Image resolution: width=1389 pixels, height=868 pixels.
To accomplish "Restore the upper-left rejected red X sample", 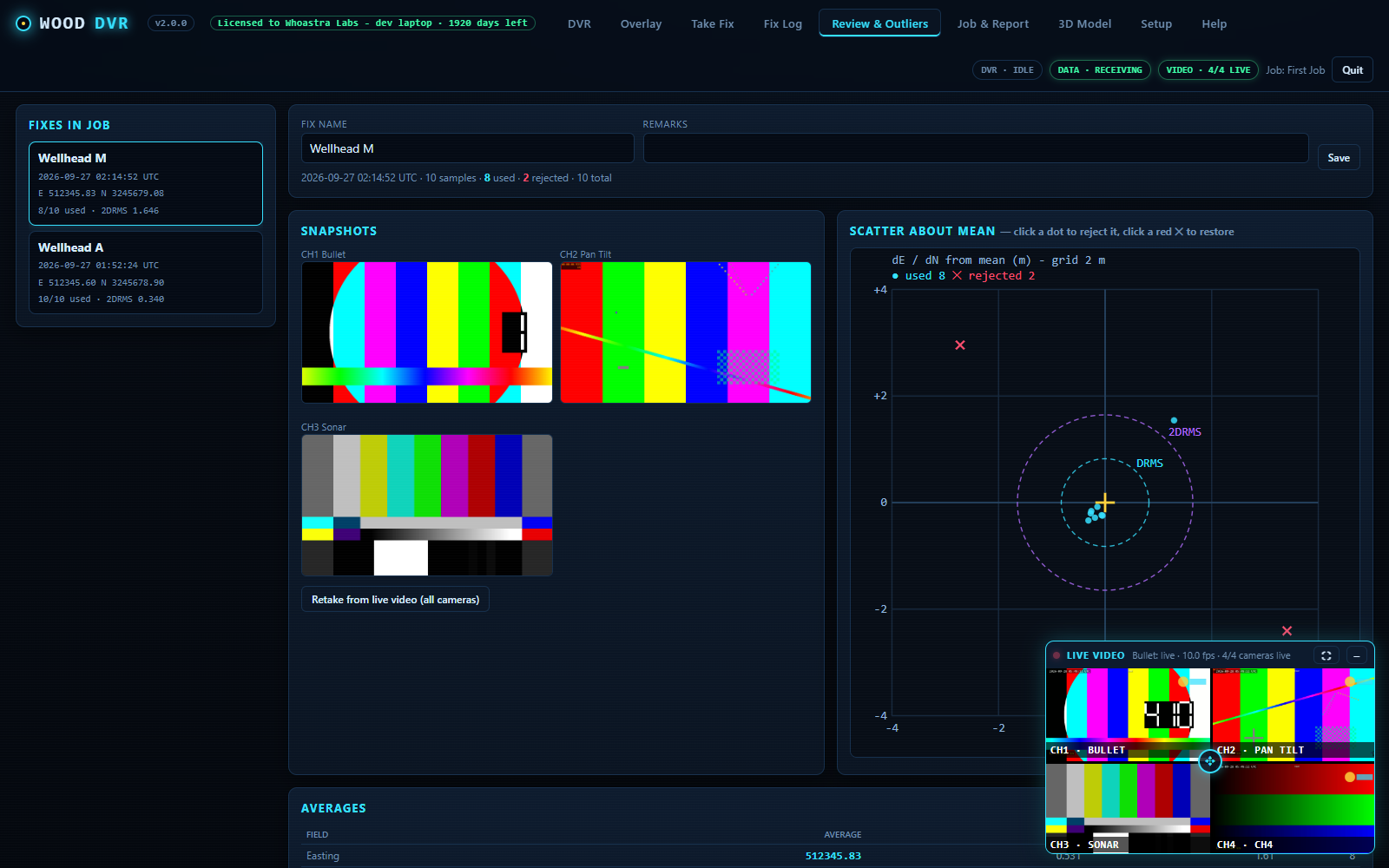I will 960,345.
